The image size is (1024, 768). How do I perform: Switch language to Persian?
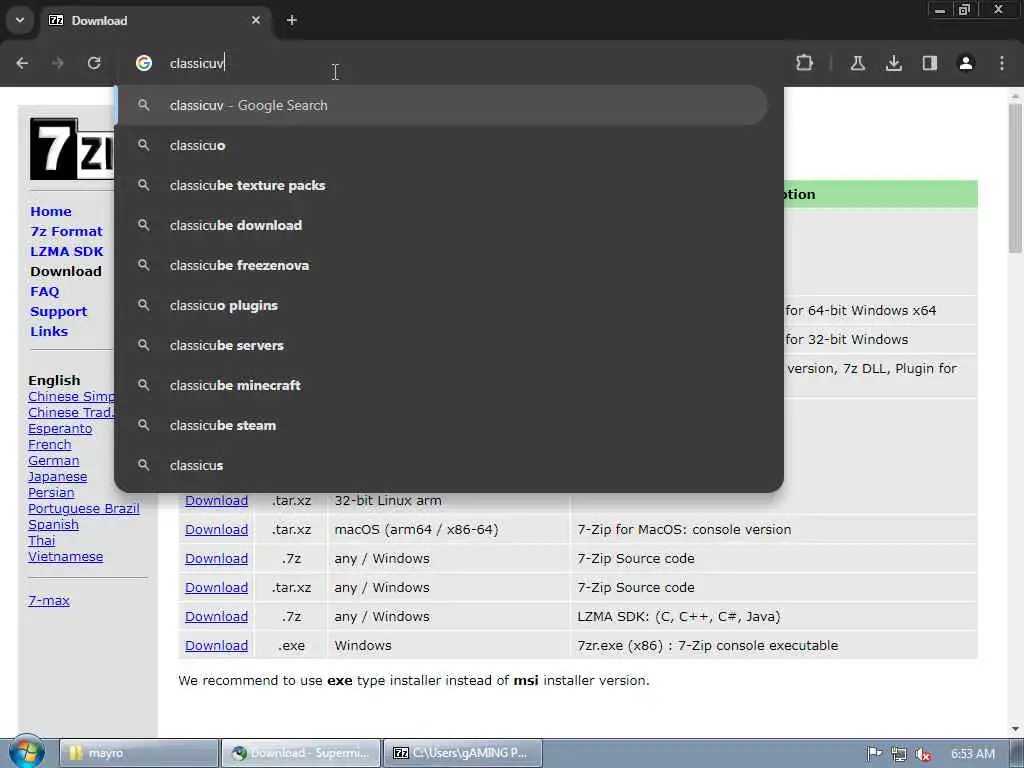click(x=51, y=492)
